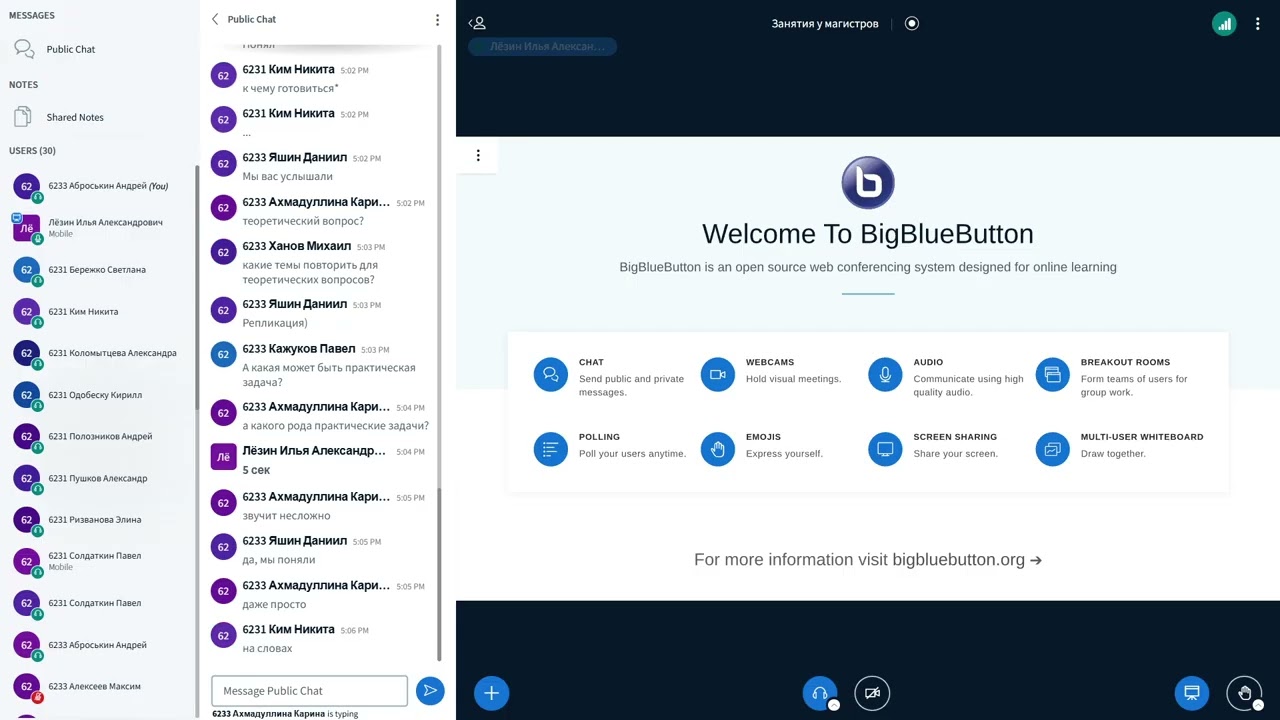Image resolution: width=1280 pixels, height=720 pixels.
Task: Click the chat message "да, мы поняли"
Action: pyautogui.click(x=279, y=560)
